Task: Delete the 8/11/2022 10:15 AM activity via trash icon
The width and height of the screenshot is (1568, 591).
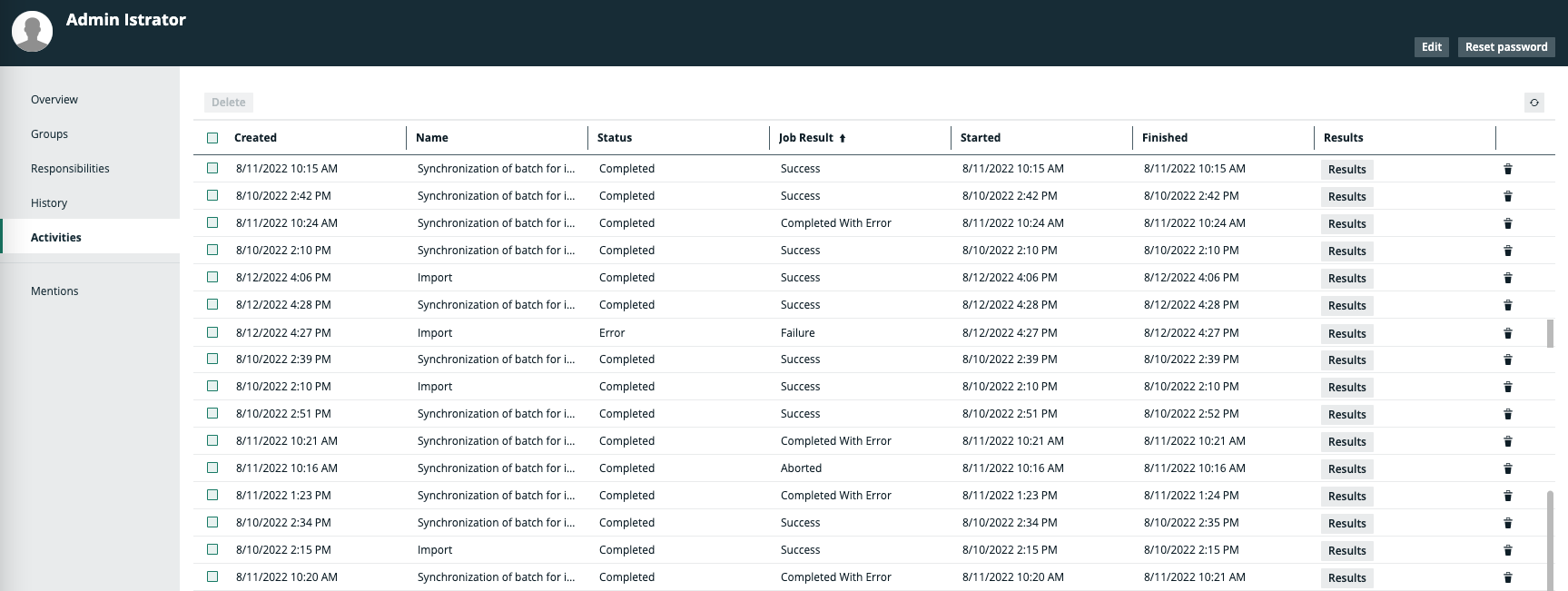Action: coord(1507,169)
